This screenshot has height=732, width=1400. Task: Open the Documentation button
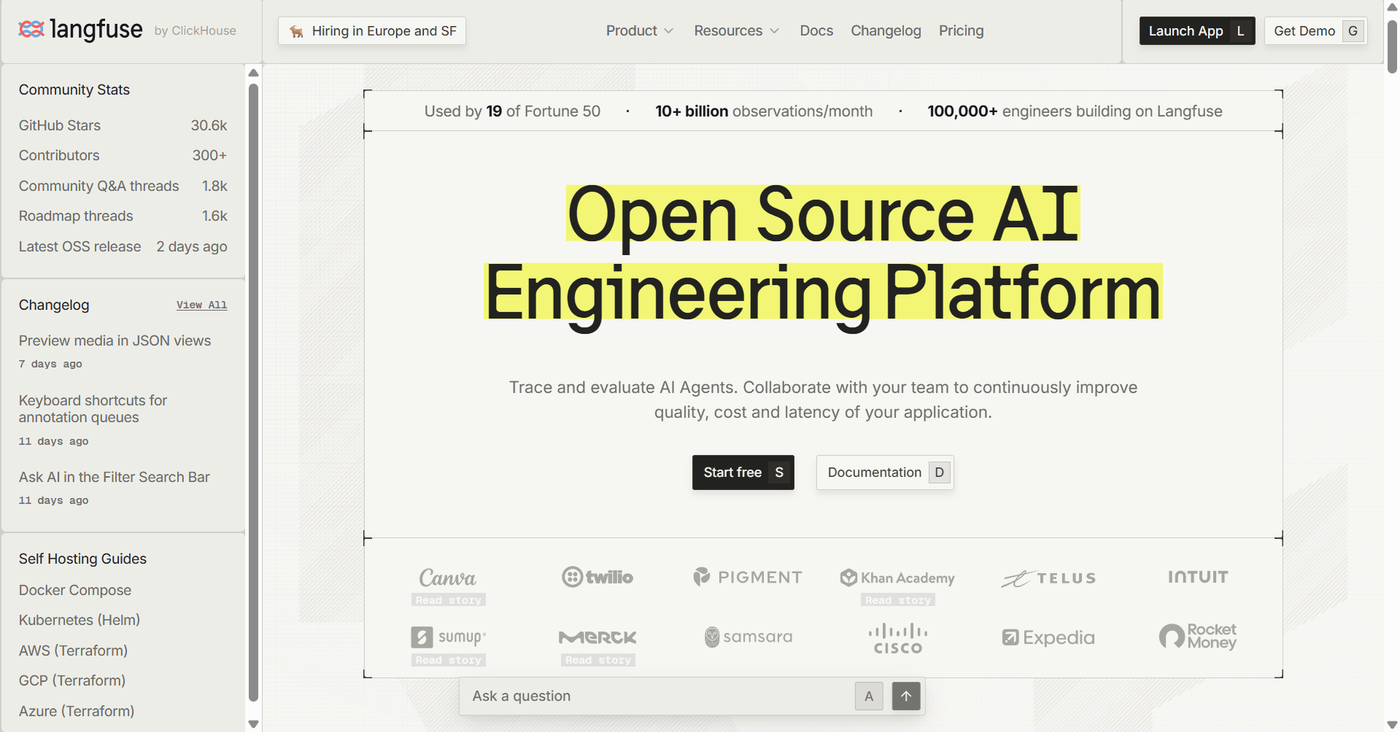885,473
